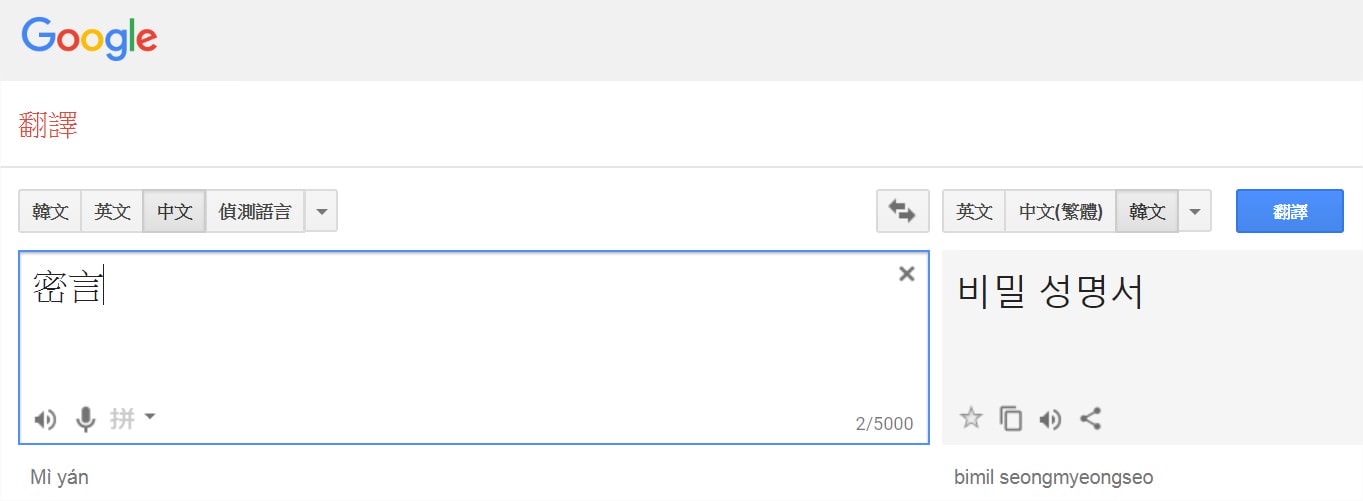
Task: Click the microphone voice input icon
Action: tap(86, 419)
